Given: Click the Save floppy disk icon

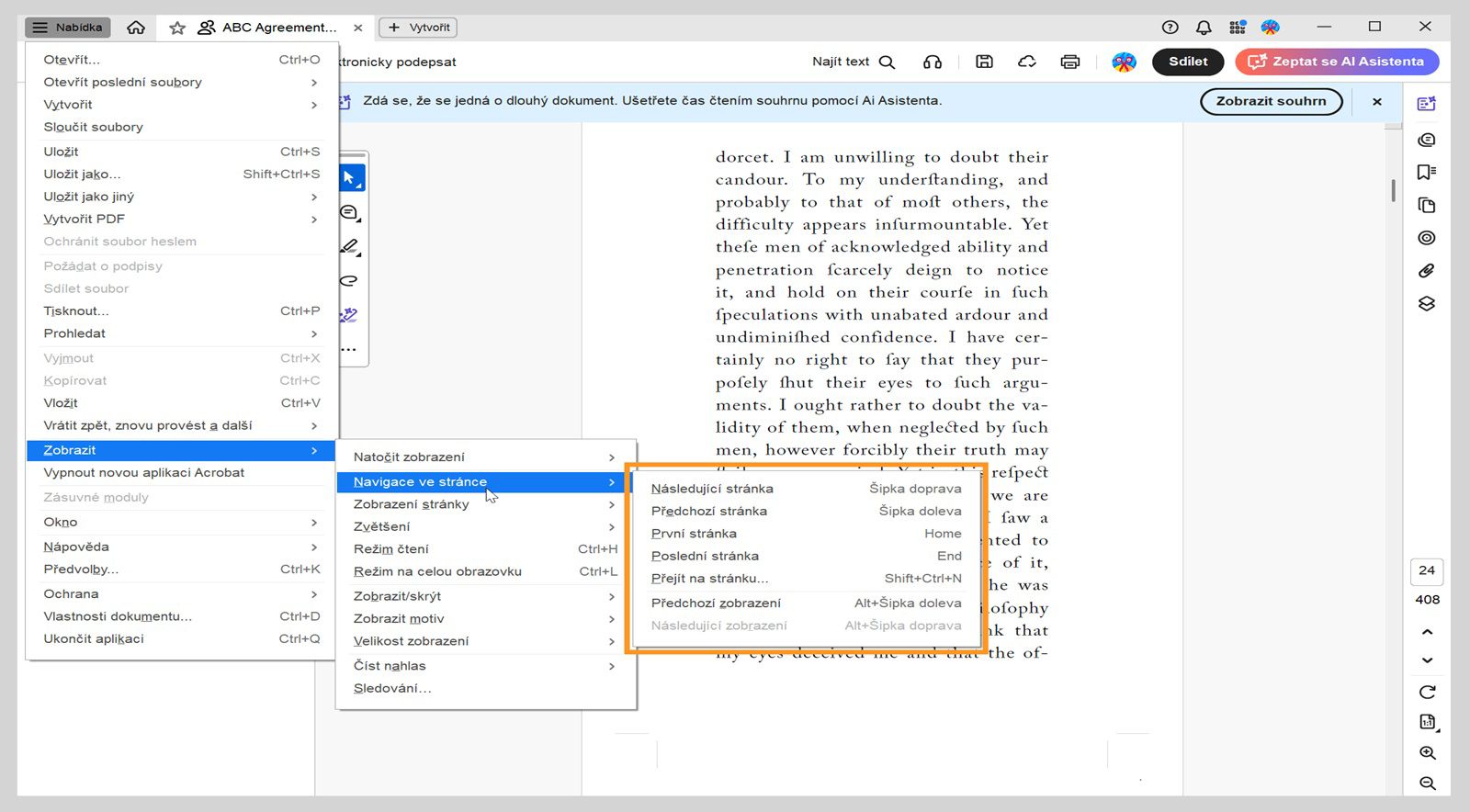Looking at the screenshot, I should click(984, 62).
